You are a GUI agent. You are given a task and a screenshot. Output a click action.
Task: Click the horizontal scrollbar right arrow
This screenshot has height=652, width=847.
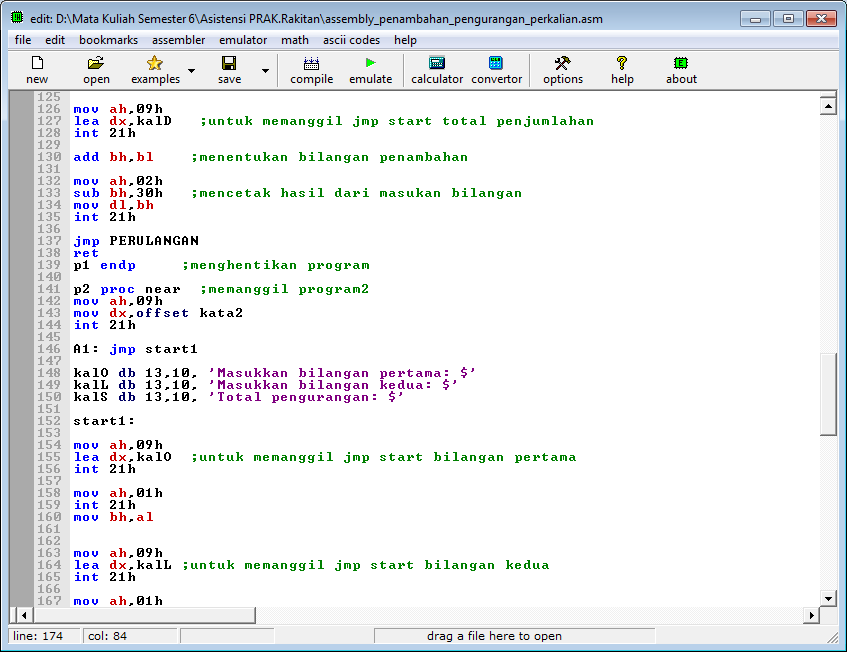pos(811,615)
